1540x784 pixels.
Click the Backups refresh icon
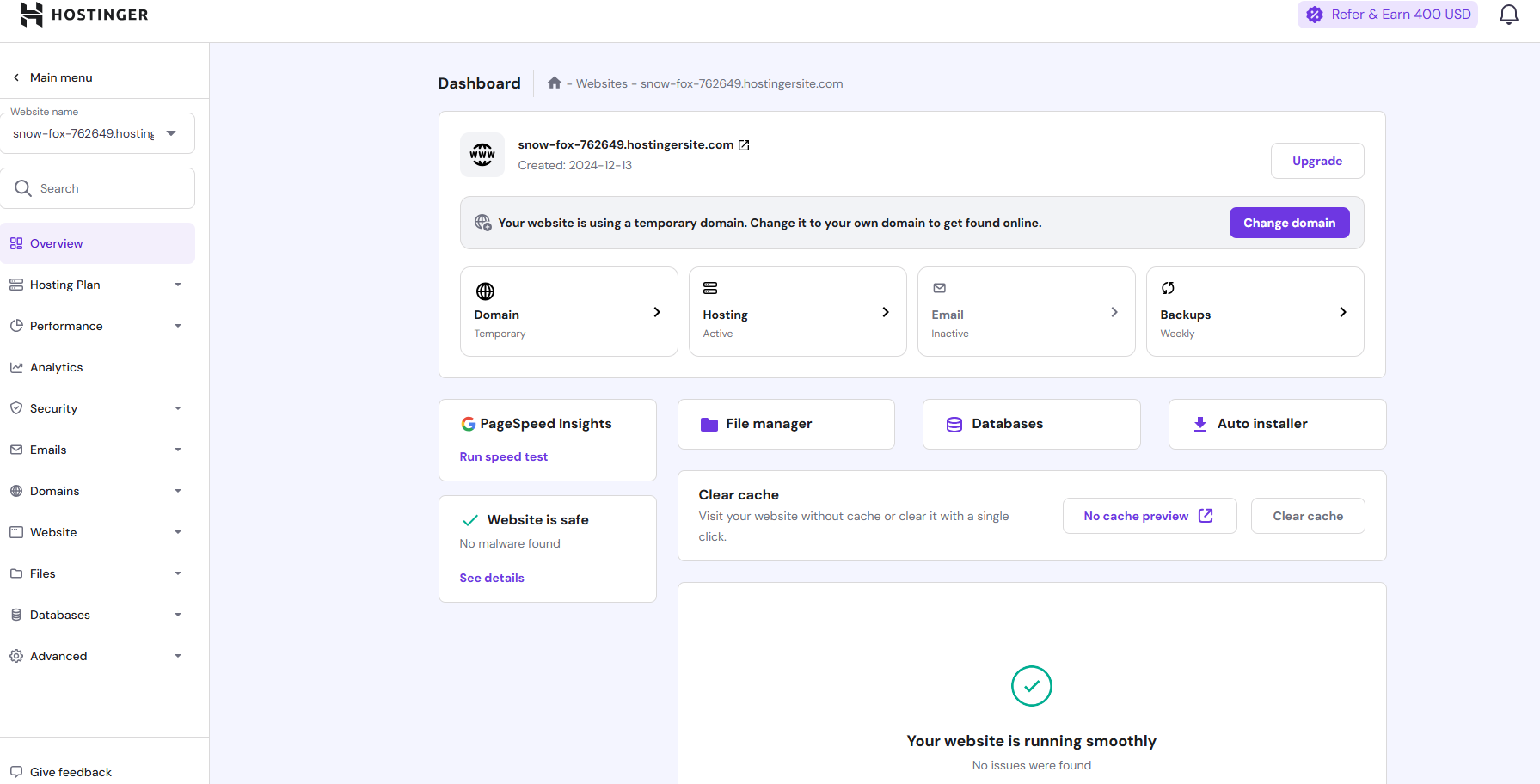point(1168,289)
